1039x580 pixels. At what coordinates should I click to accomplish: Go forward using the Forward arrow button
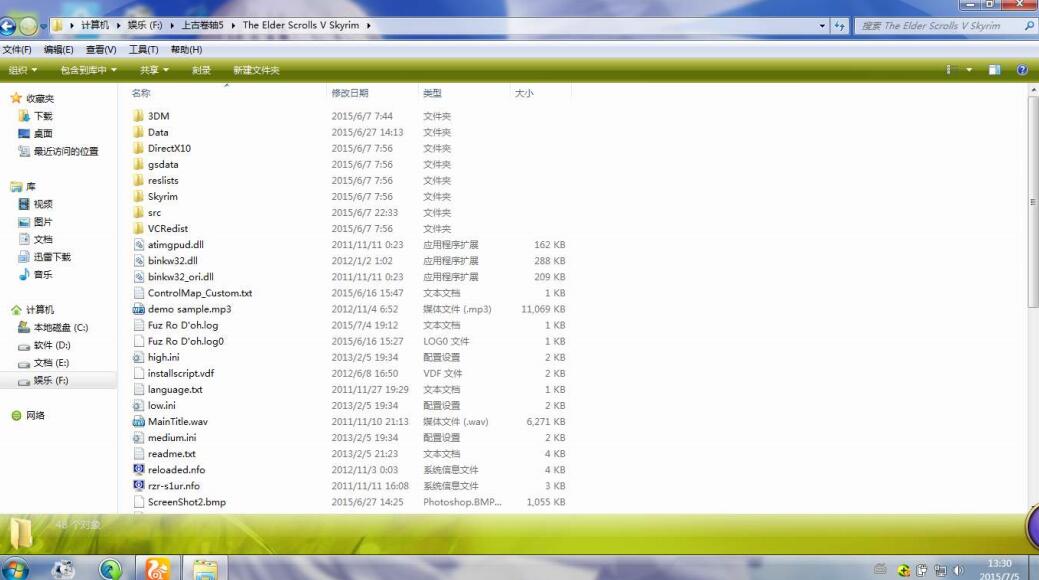pyautogui.click(x=28, y=26)
